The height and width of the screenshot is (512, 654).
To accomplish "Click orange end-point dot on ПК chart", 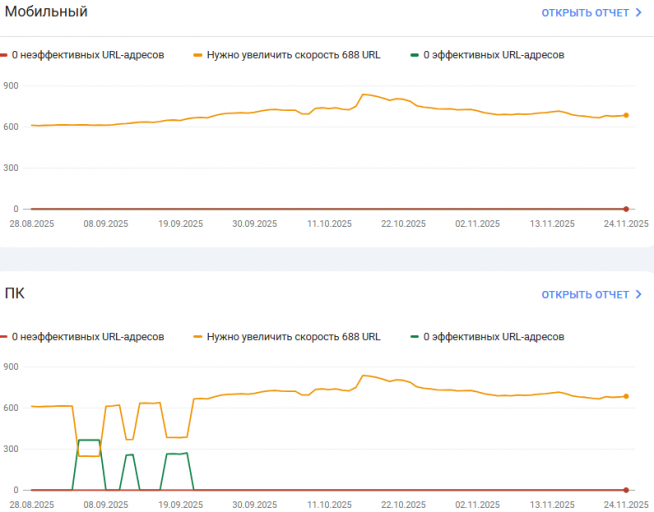I will click(626, 397).
